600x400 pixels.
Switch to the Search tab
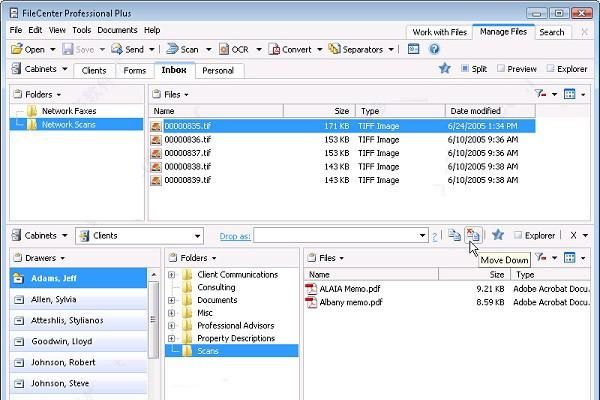tap(552, 32)
